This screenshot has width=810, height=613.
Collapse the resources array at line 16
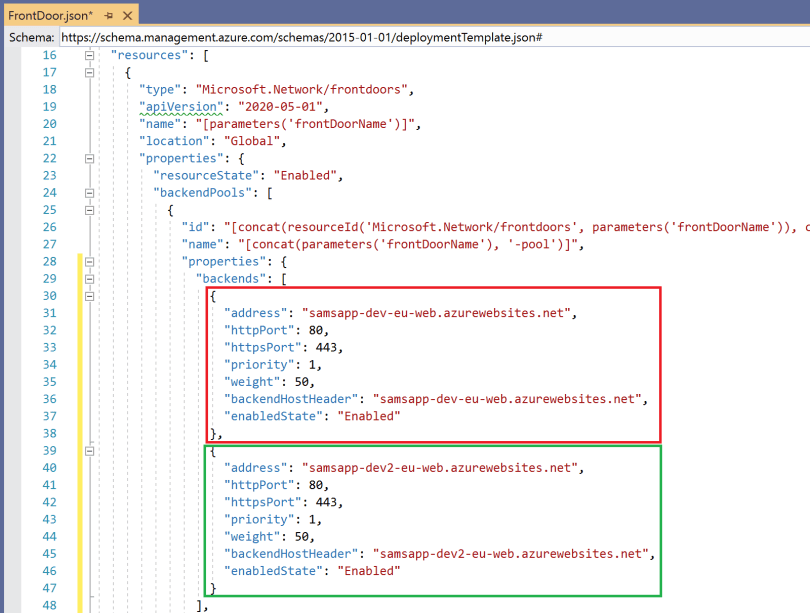pos(89,55)
